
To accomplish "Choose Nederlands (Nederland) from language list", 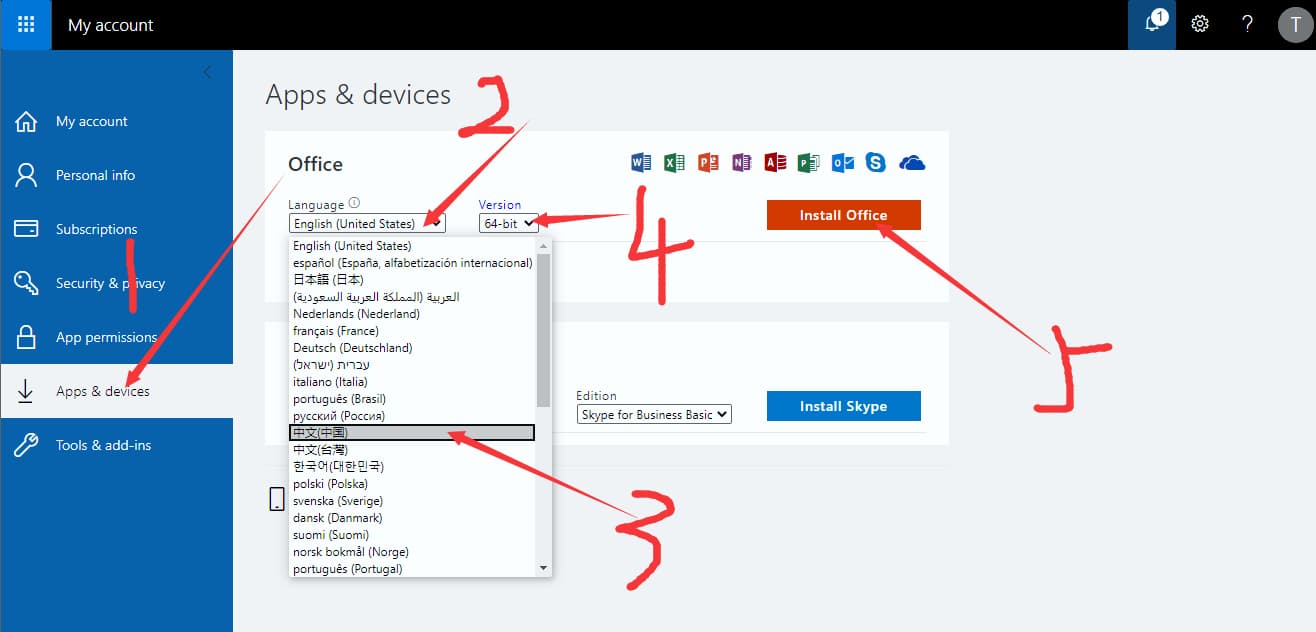I will (412, 314).
